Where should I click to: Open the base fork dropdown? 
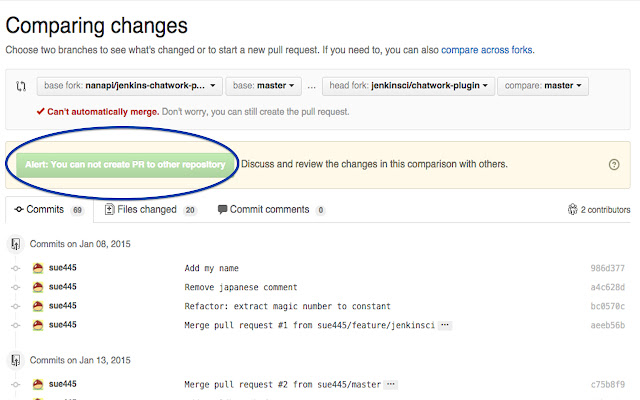point(129,86)
